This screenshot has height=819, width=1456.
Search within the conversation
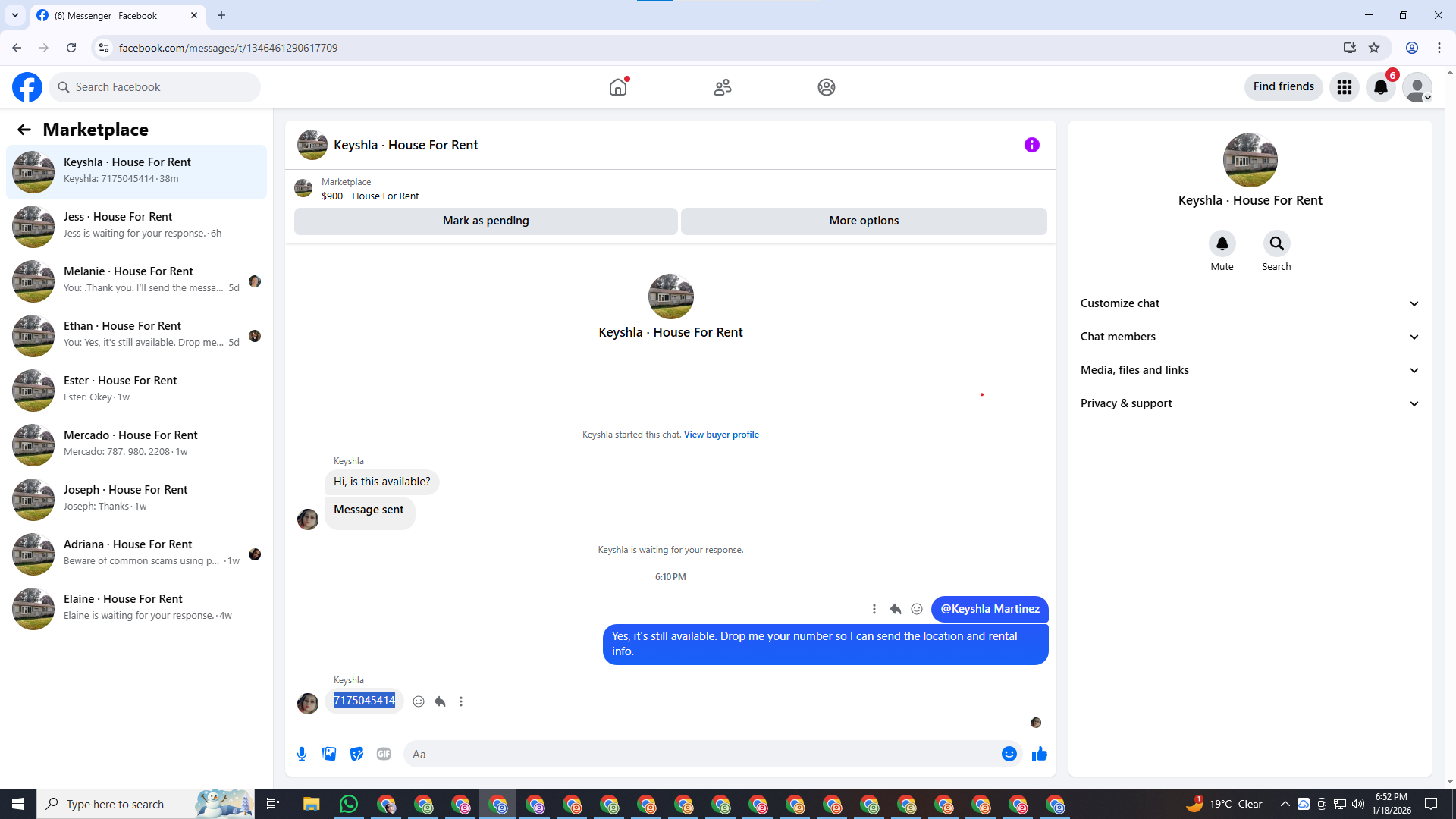click(x=1276, y=243)
